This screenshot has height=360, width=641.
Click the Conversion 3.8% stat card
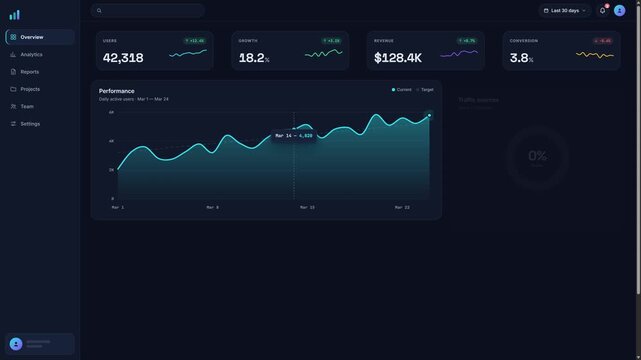(562, 51)
